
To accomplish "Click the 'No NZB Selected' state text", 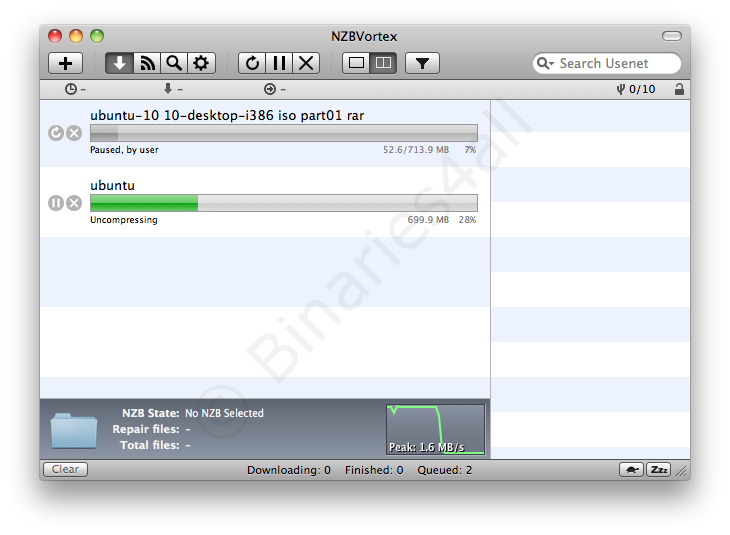I will click(x=224, y=413).
